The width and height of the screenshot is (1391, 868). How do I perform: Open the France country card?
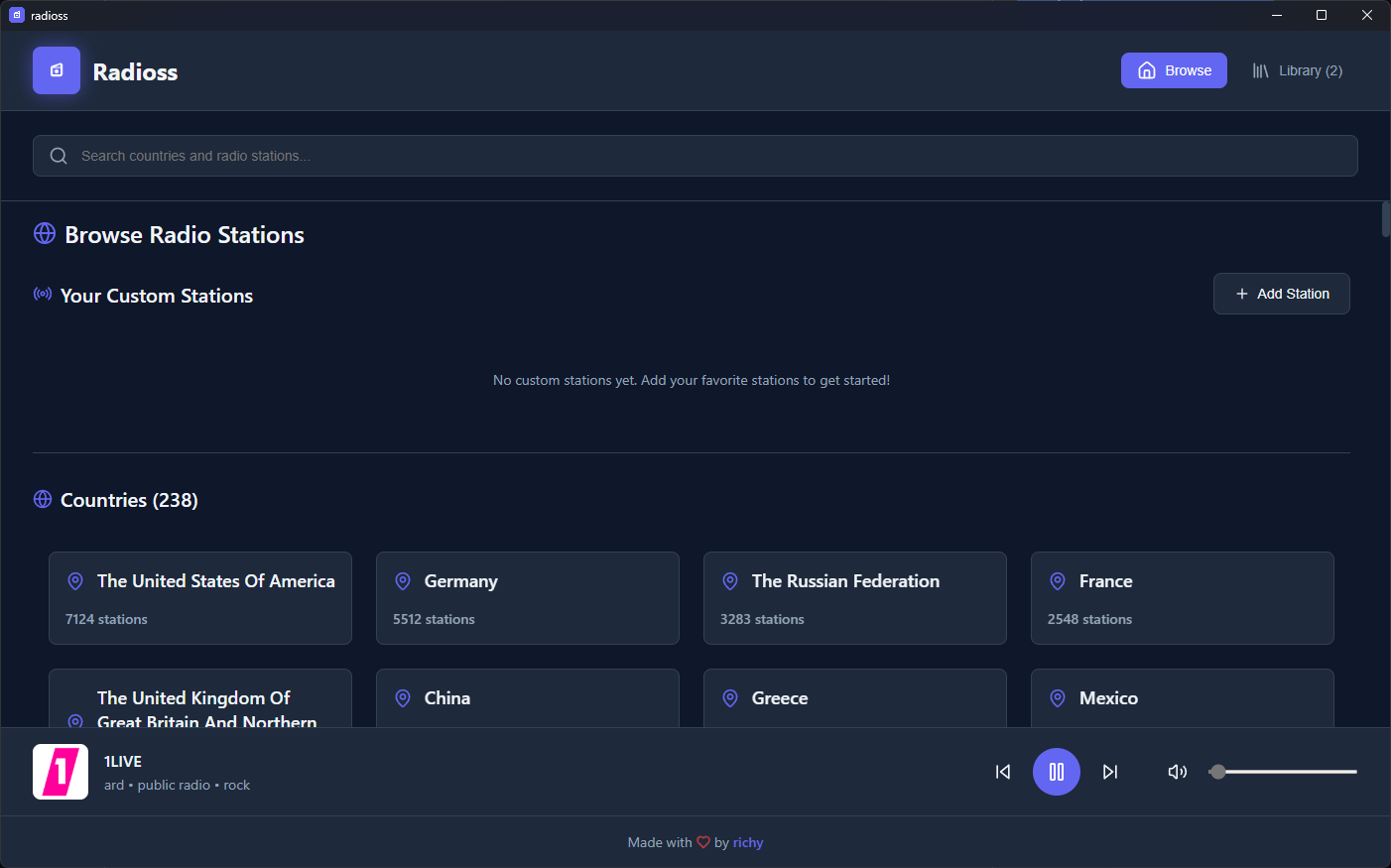[x=1183, y=598]
